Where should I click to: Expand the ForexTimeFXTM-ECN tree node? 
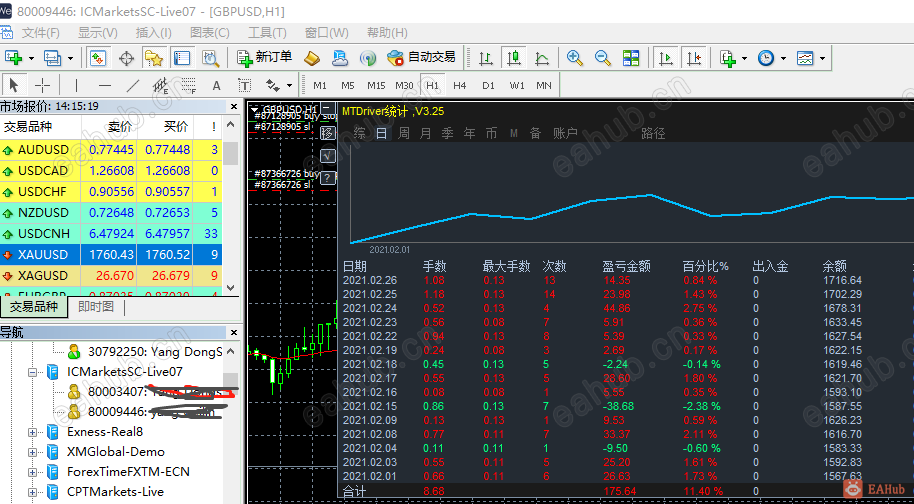coord(33,471)
